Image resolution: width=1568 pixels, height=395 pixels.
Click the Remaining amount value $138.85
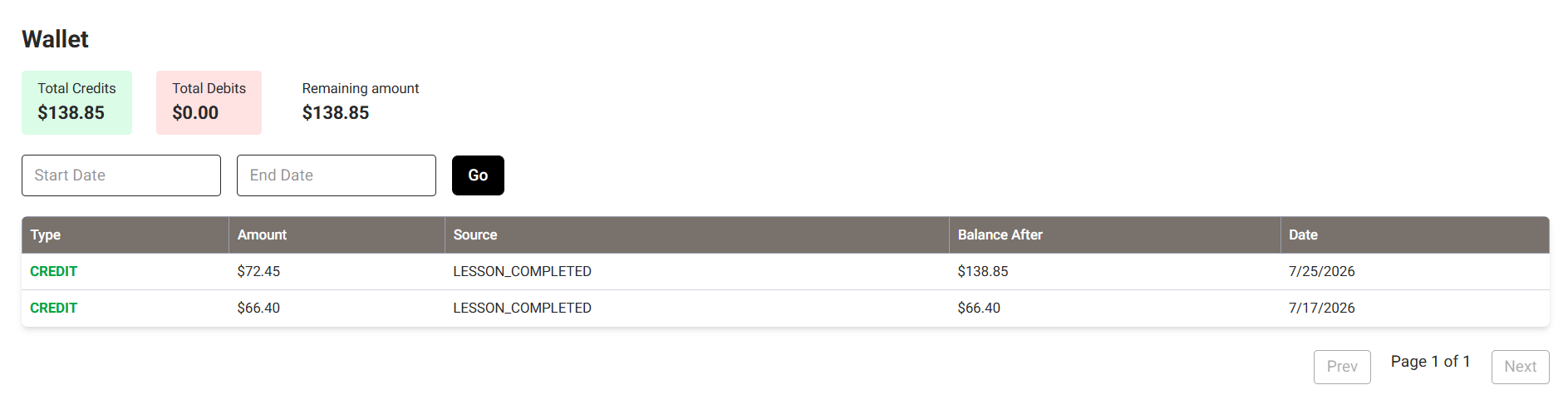pyautogui.click(x=336, y=113)
